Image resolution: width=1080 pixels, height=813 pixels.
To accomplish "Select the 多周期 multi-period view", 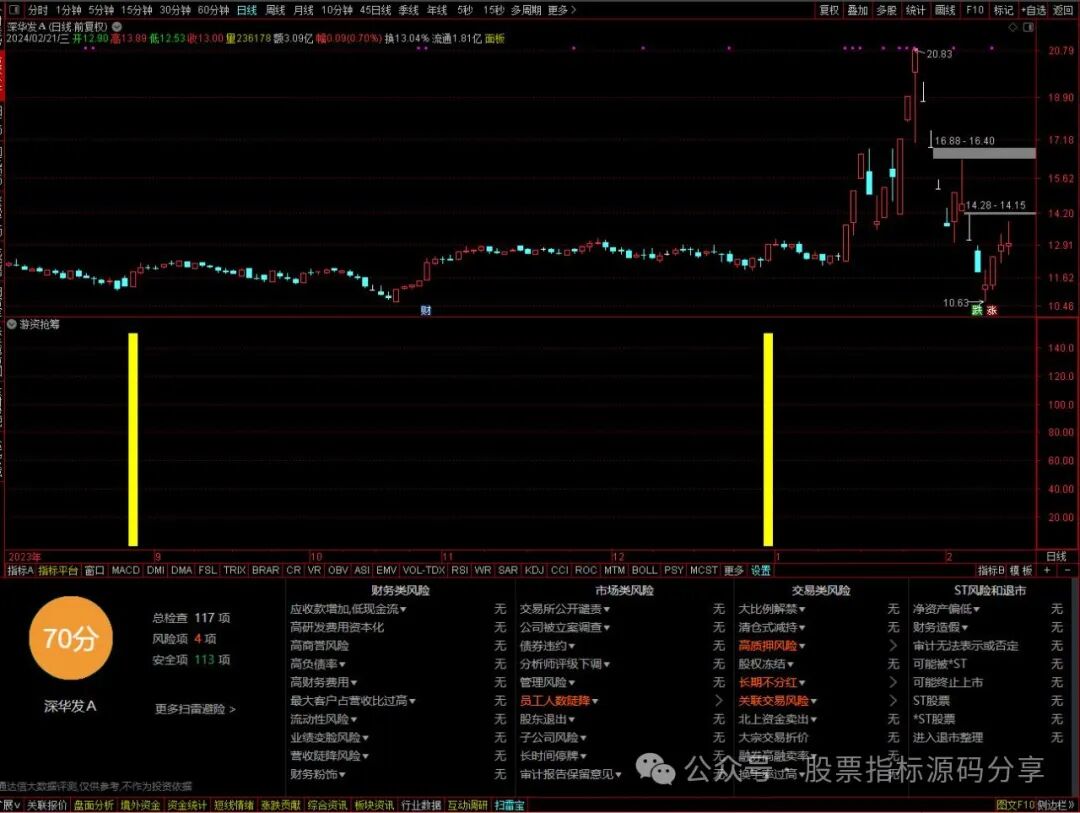I will coord(526,10).
